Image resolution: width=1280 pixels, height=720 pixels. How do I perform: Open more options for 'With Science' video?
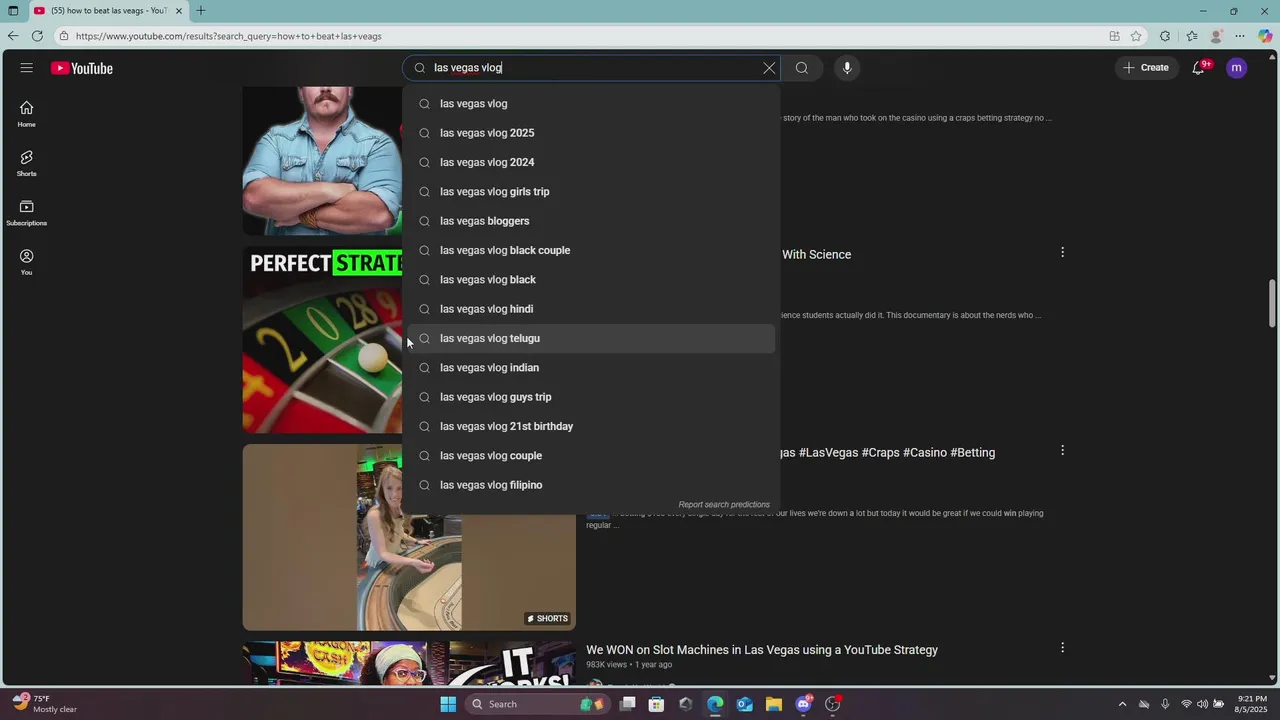pos(1062,252)
